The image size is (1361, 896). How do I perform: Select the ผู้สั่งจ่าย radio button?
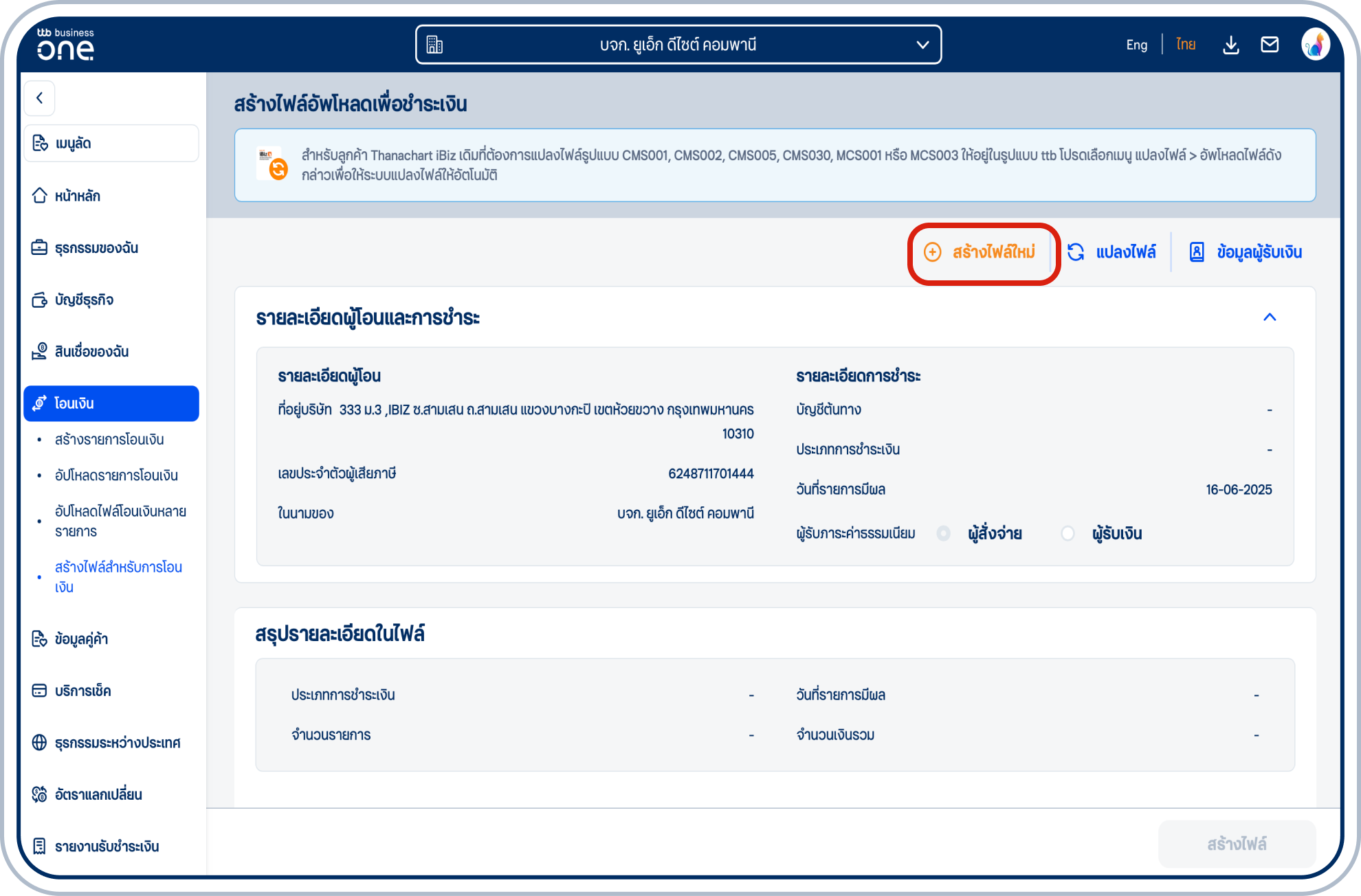pyautogui.click(x=944, y=533)
